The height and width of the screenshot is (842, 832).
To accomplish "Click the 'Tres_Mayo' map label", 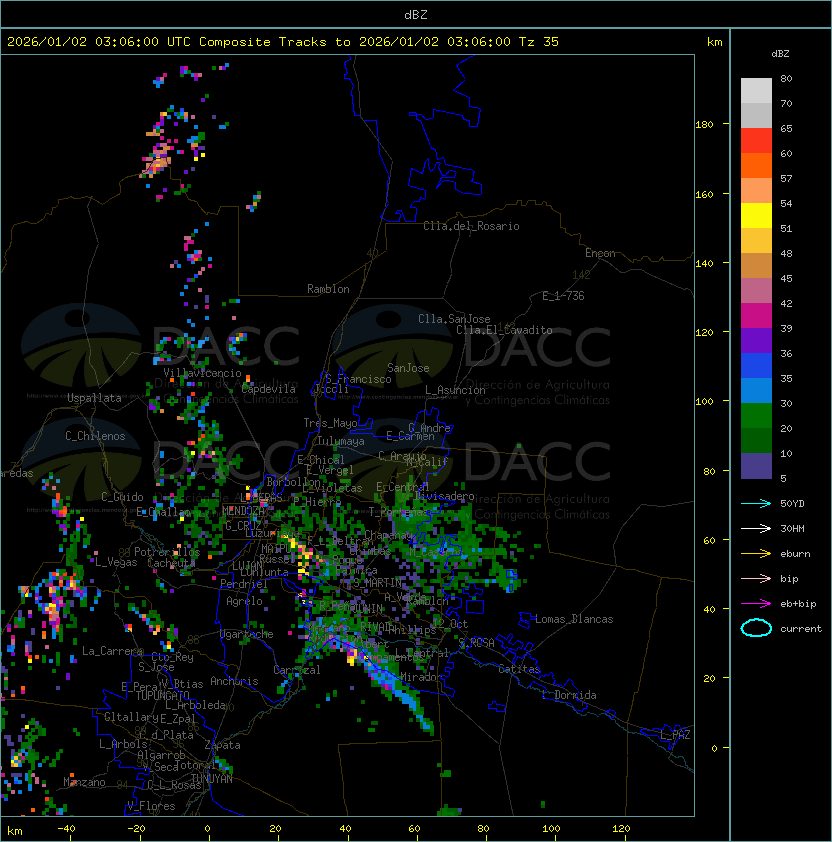I will coord(330,423).
